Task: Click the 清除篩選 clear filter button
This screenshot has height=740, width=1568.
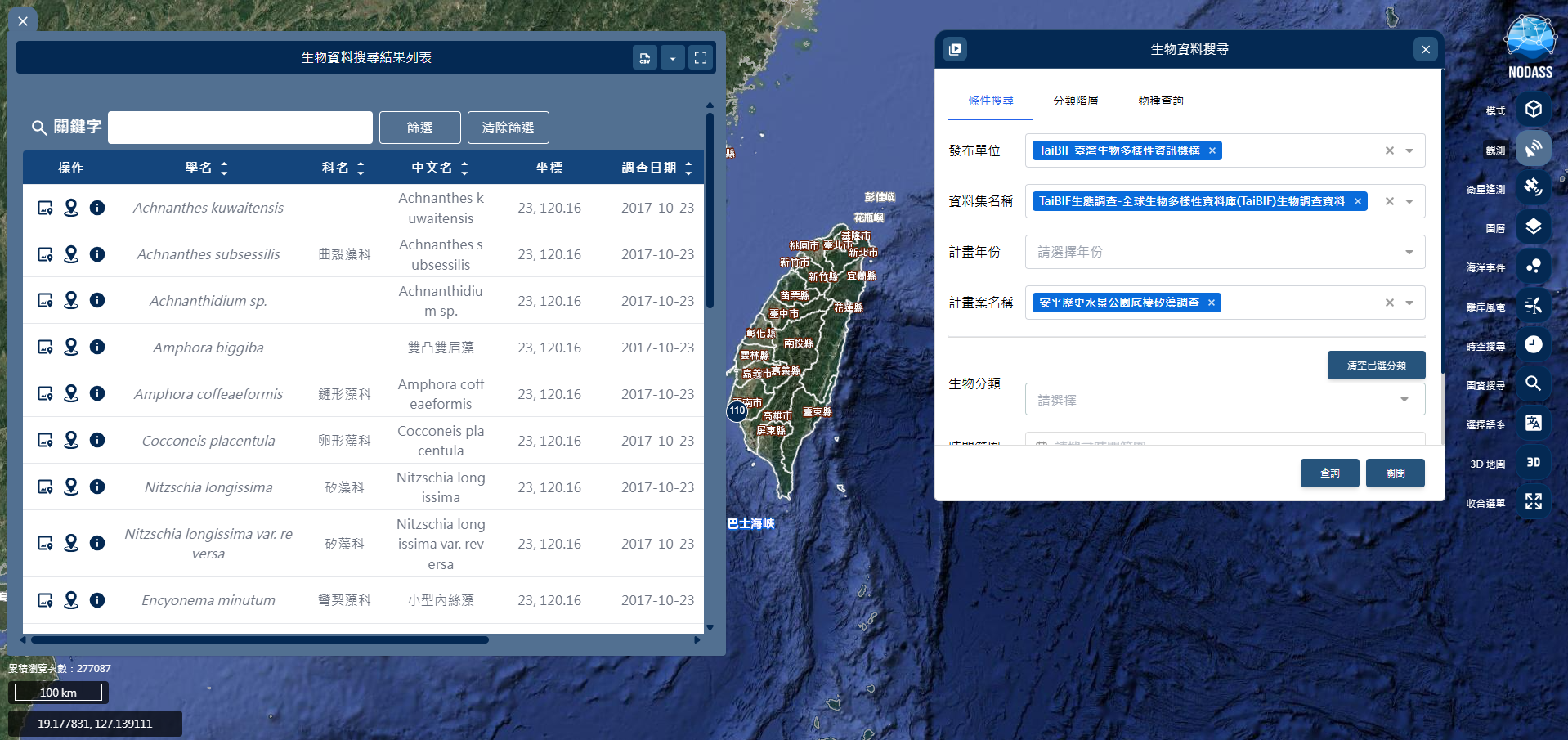Action: pyautogui.click(x=508, y=128)
